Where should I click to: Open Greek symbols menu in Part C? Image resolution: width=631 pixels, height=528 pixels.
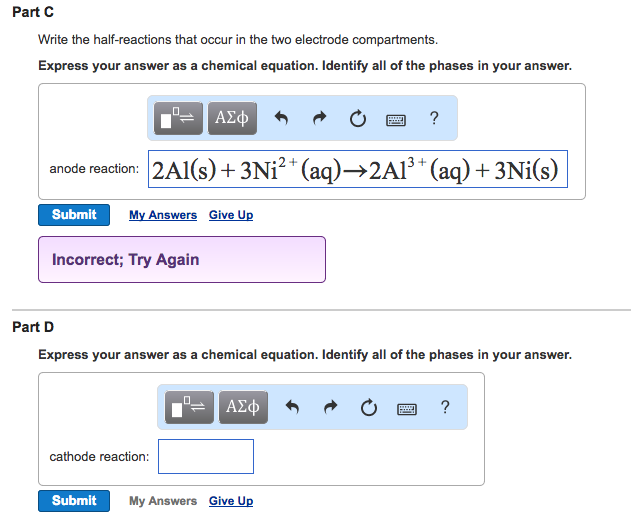[x=232, y=118]
